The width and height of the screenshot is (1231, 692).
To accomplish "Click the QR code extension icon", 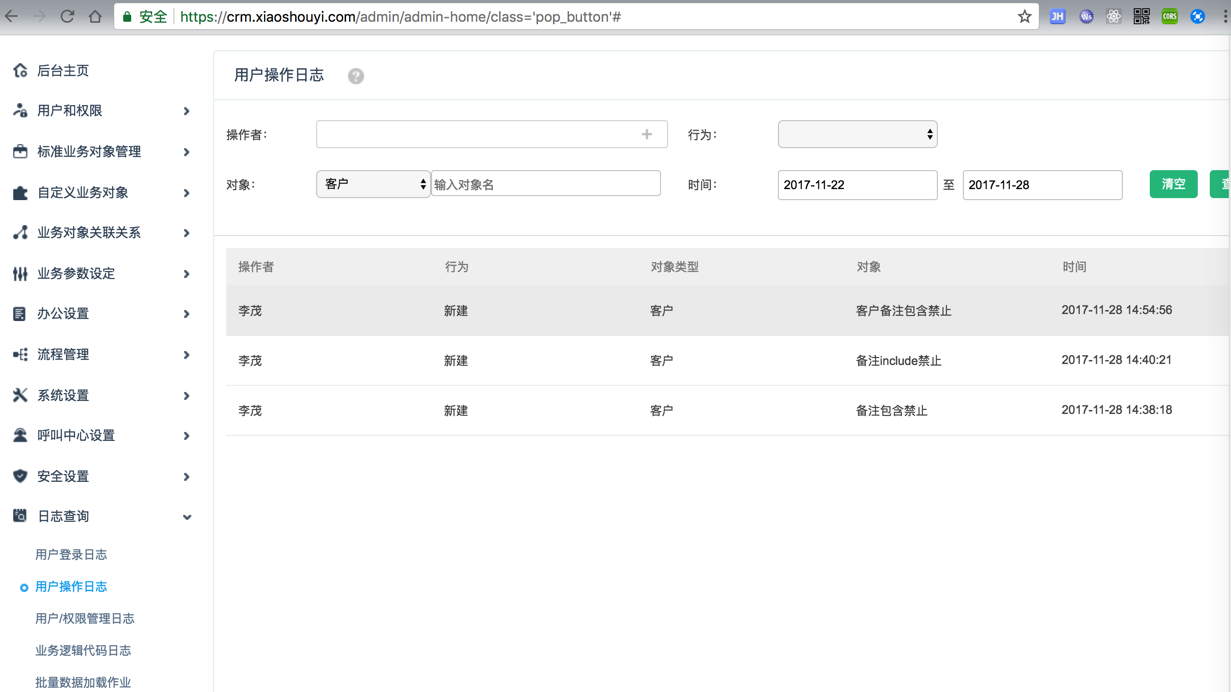I will pos(1141,17).
